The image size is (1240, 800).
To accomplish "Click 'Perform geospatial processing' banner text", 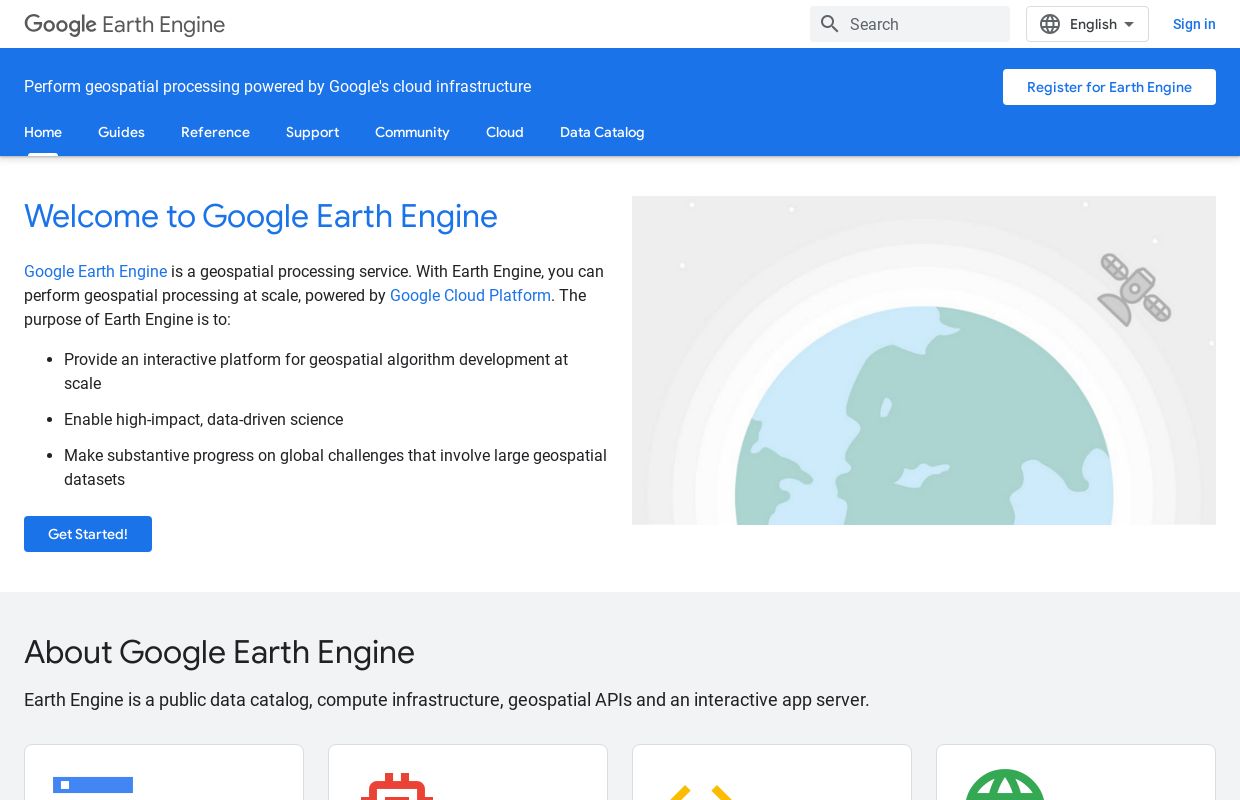I will (277, 86).
